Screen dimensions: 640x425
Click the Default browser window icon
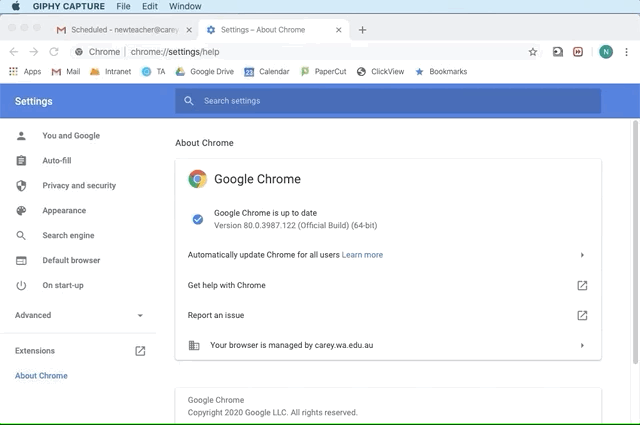click(21, 260)
